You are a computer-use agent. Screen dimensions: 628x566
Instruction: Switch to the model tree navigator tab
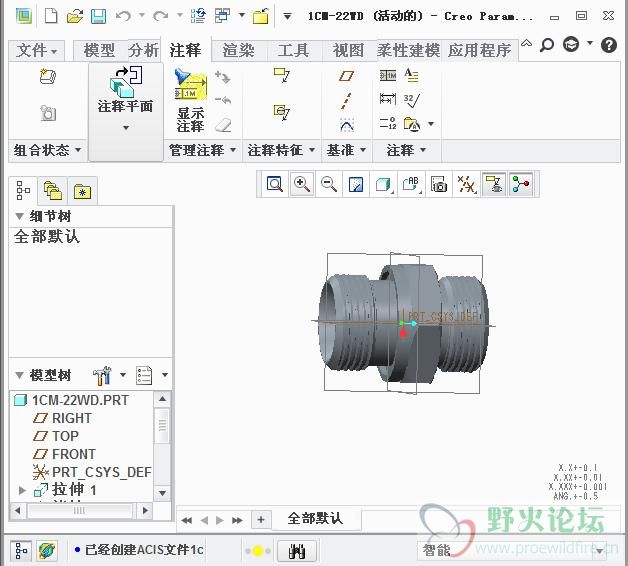[x=23, y=190]
